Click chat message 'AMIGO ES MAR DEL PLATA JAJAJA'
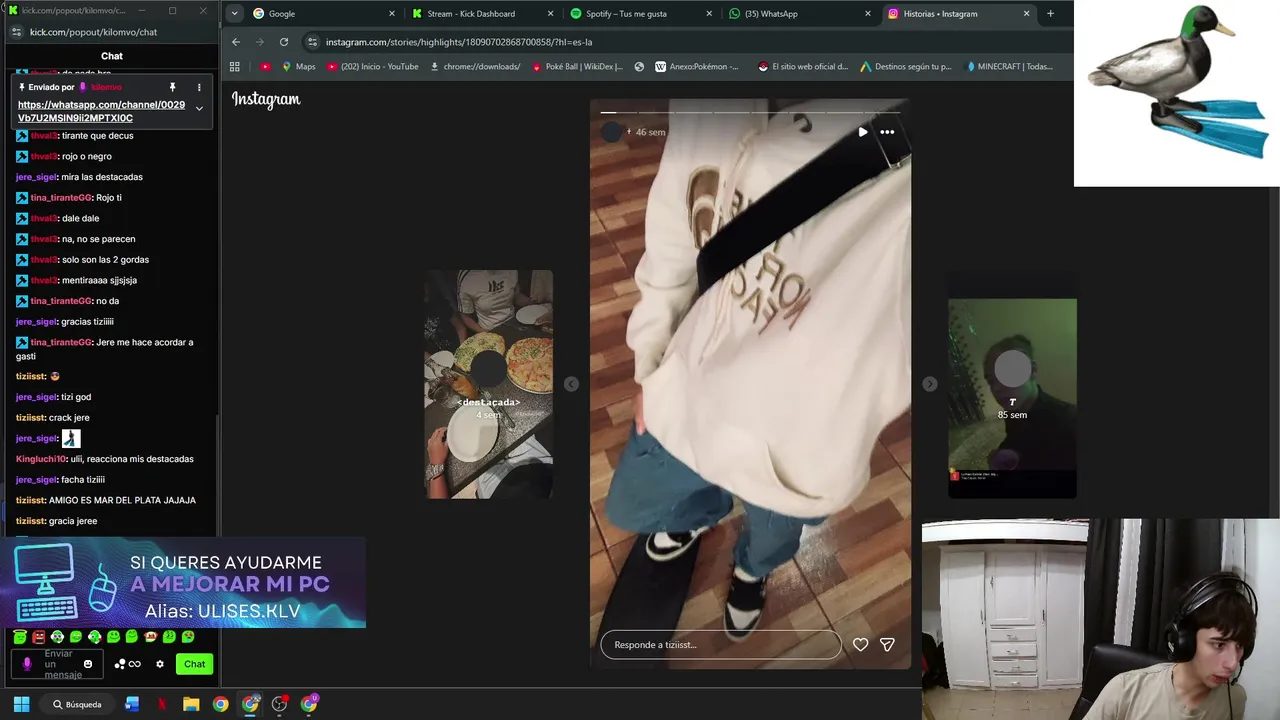 pos(122,500)
